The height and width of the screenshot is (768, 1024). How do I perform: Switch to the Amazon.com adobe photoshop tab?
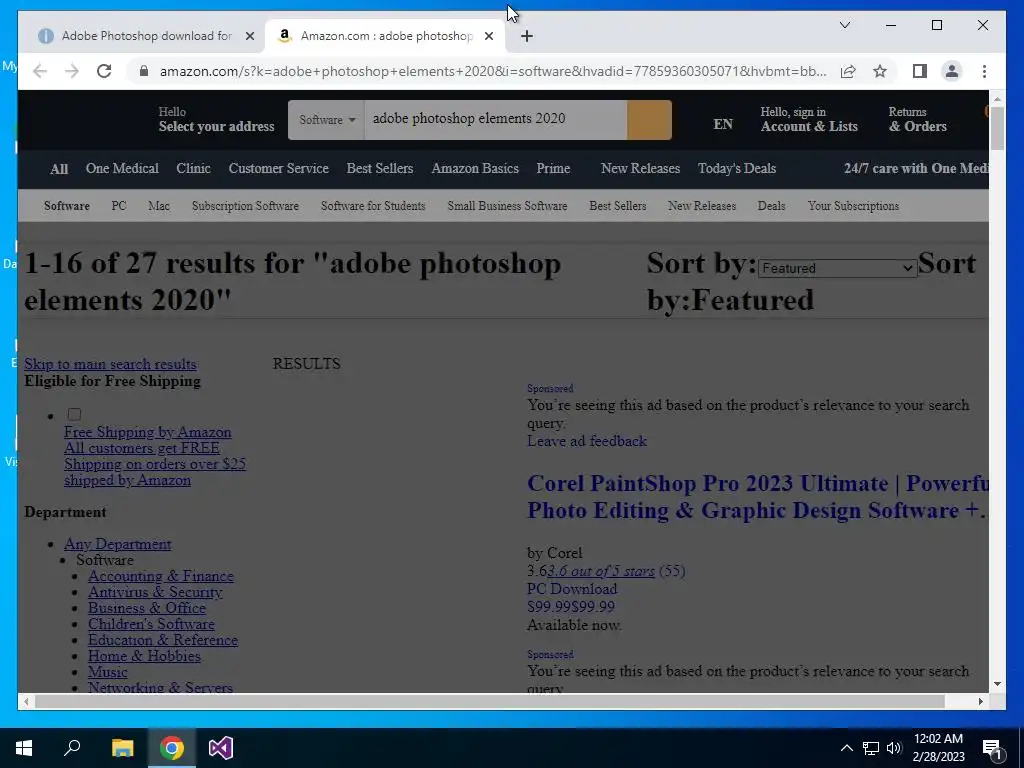[x=385, y=36]
